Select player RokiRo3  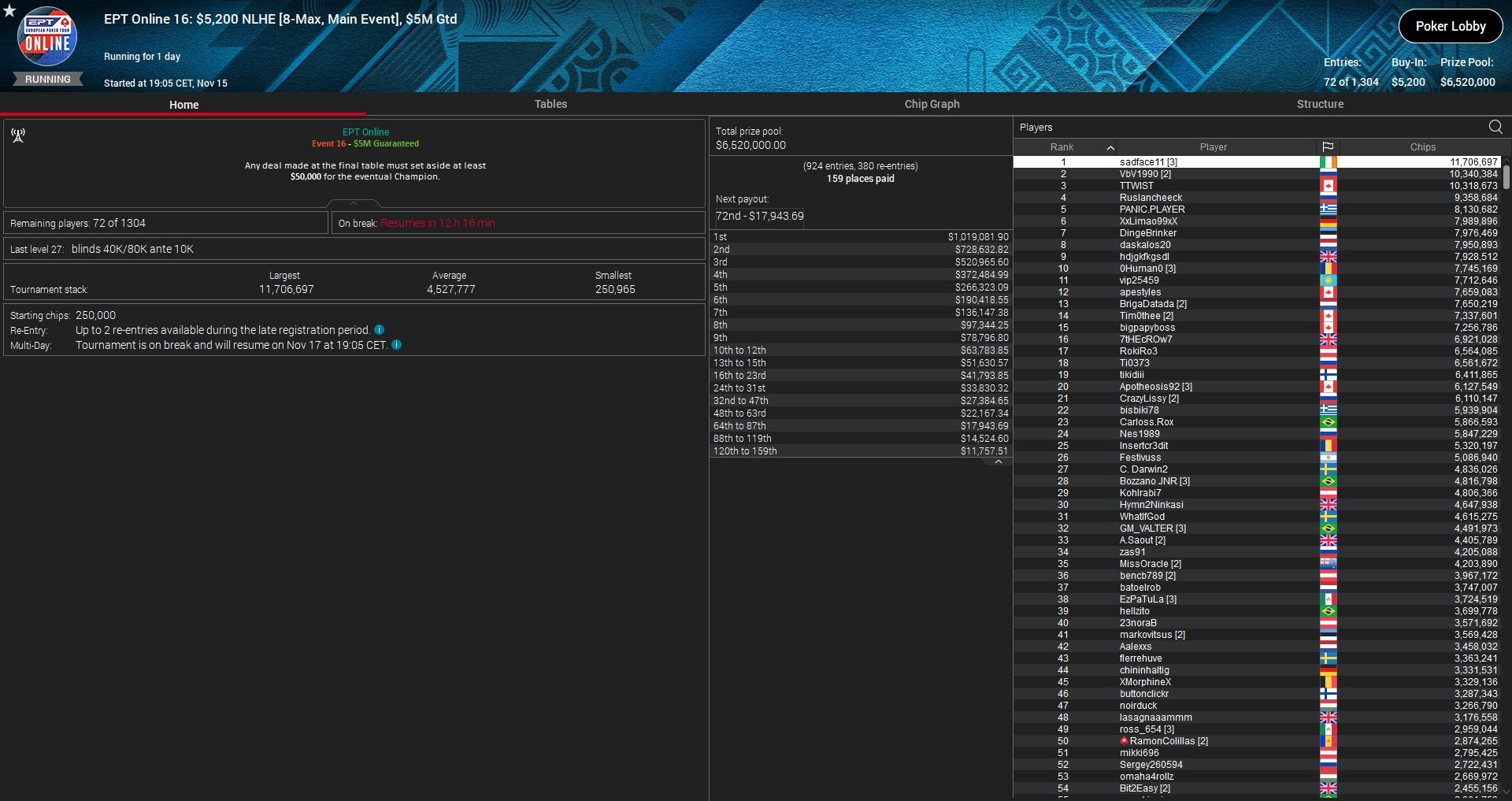coord(1257,351)
